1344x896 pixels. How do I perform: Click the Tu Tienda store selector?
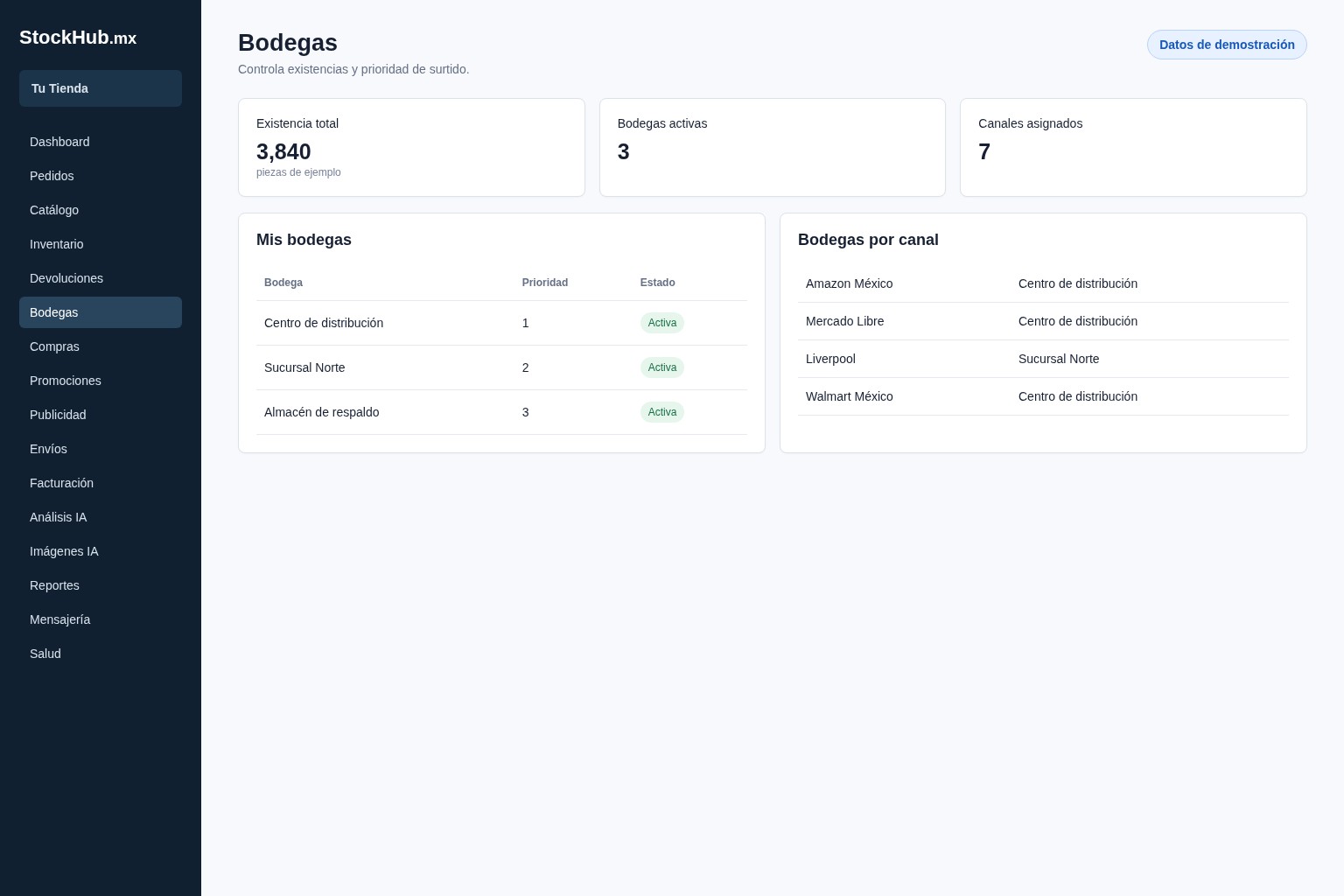101,88
